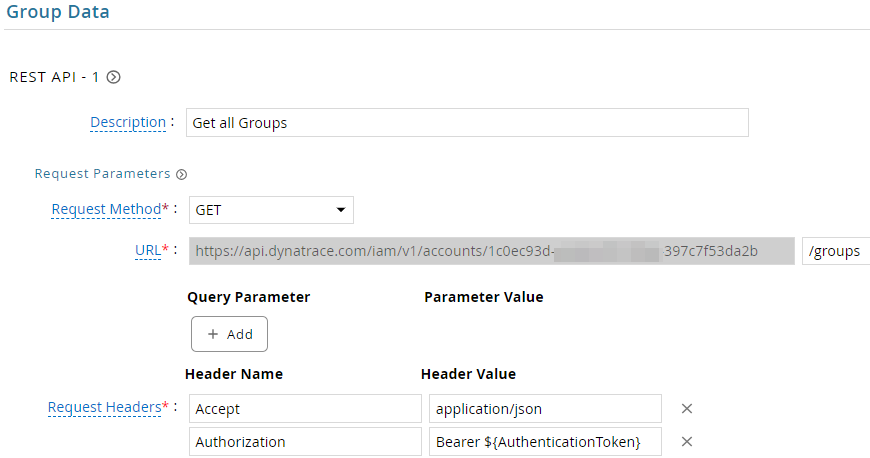Screen dimensions: 870x458
Task: Edit the /groups URL suffix field
Action: point(836,251)
